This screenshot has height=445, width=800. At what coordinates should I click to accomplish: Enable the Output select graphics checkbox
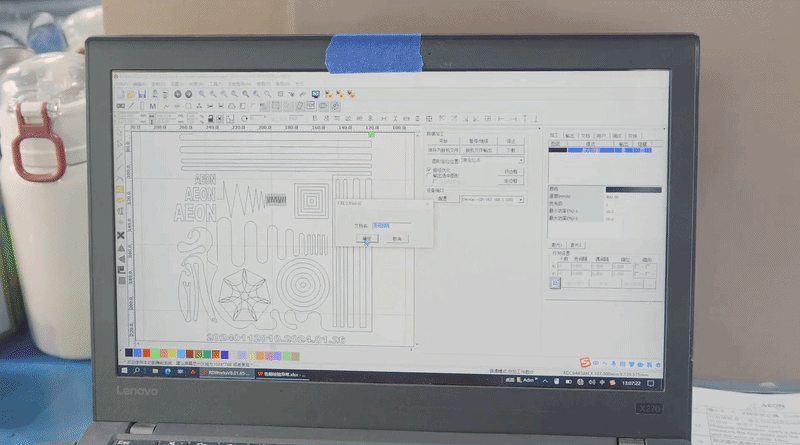(x=429, y=175)
